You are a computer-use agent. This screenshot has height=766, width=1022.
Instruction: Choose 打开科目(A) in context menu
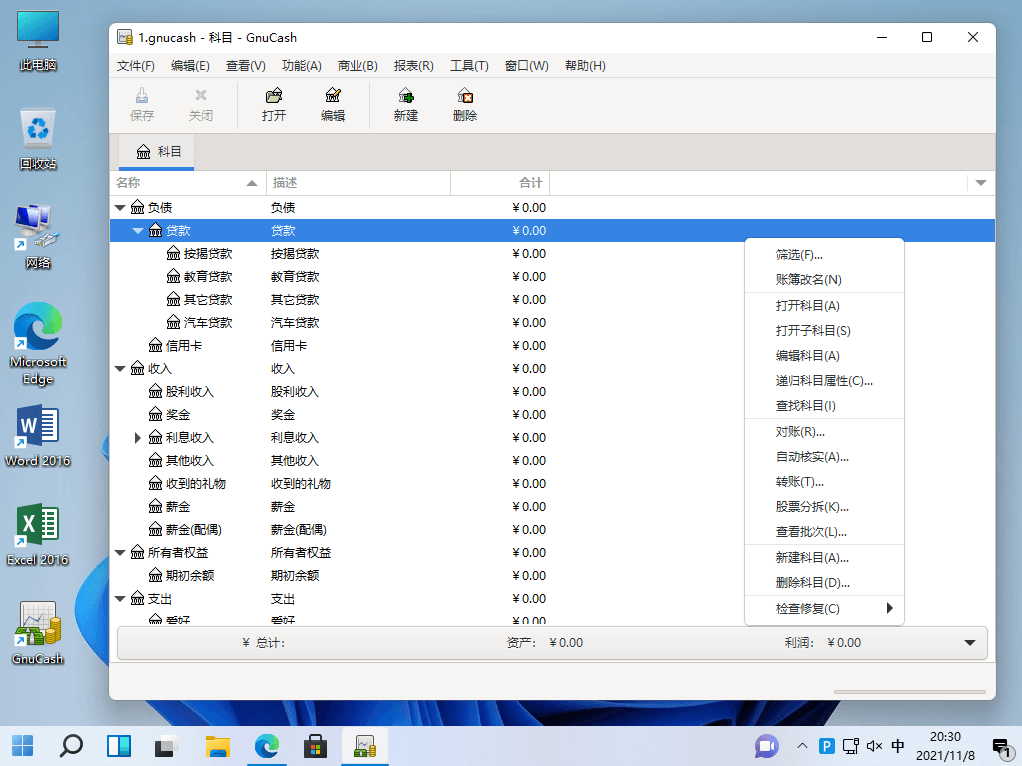click(x=825, y=306)
